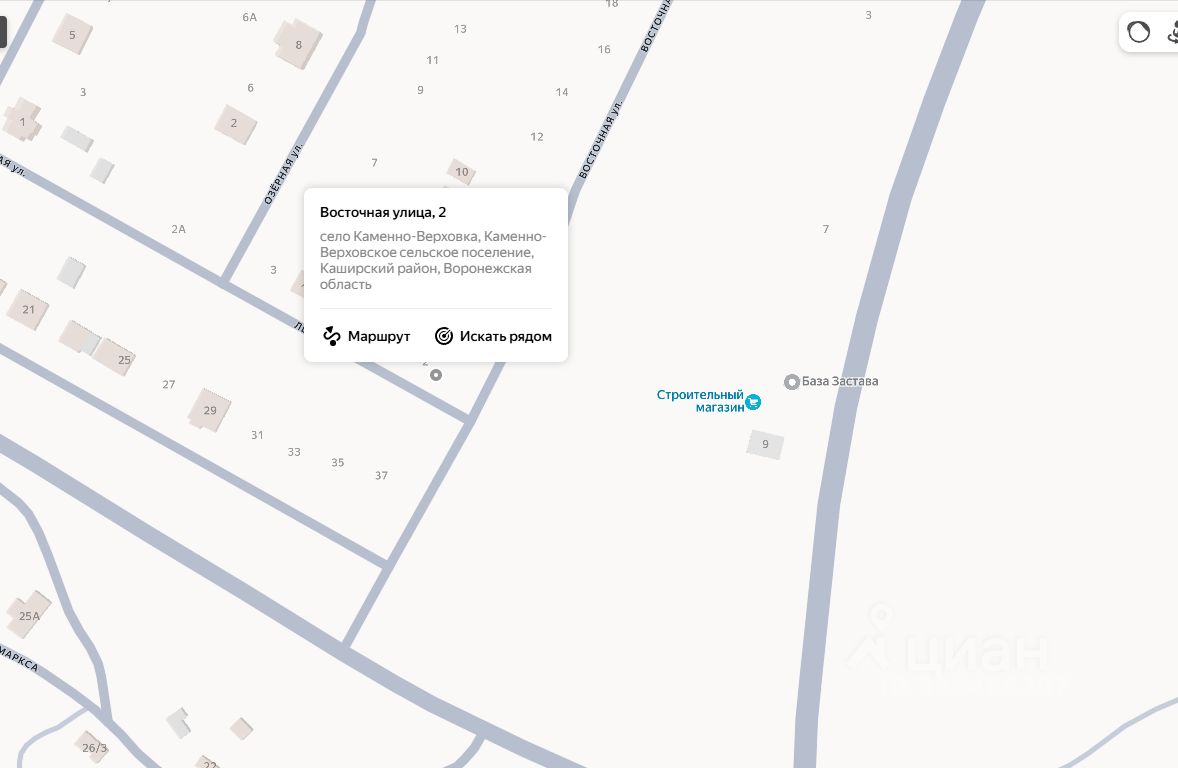1178x768 pixels.
Task: Click house number 31 label
Action: point(258,434)
